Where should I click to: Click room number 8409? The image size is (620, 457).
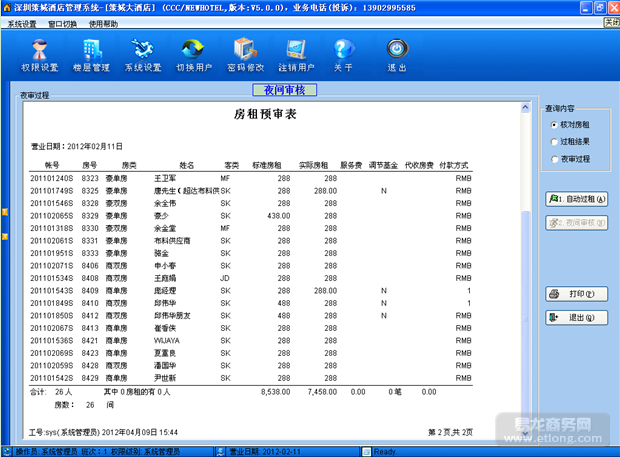pyautogui.click(x=90, y=291)
